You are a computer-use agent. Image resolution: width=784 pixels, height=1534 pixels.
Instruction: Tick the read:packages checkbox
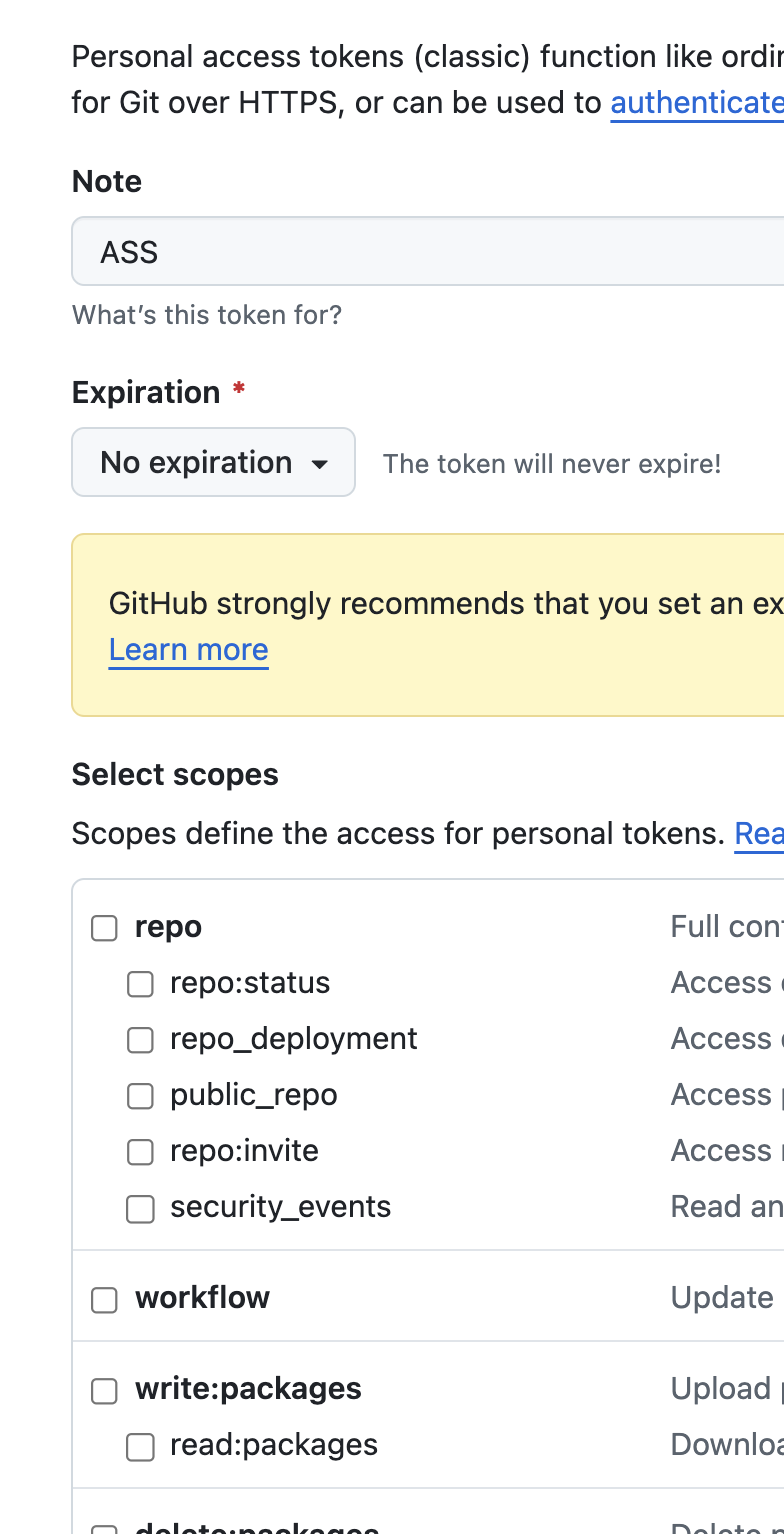point(140,1446)
